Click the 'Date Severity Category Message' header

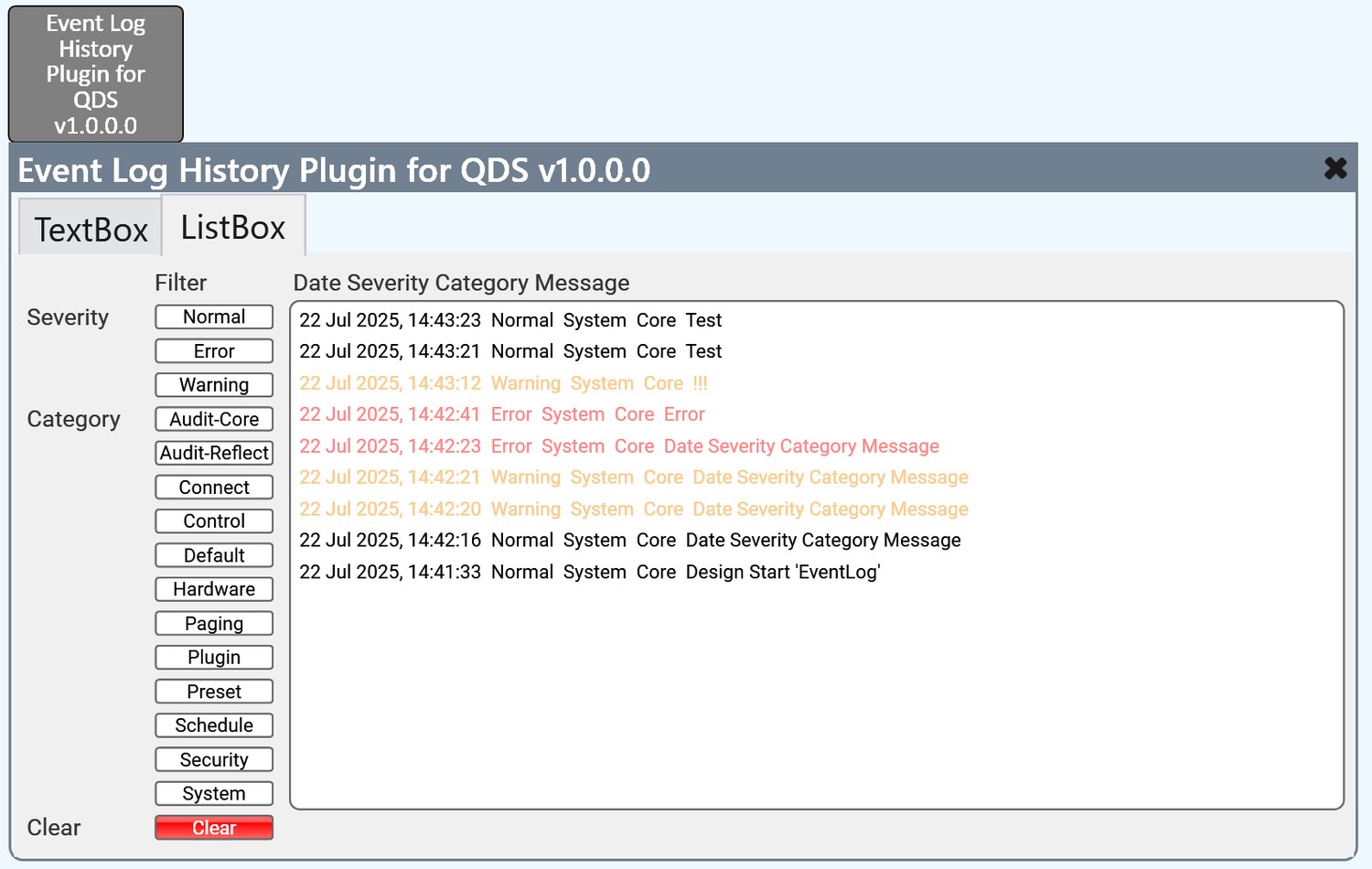tap(461, 283)
